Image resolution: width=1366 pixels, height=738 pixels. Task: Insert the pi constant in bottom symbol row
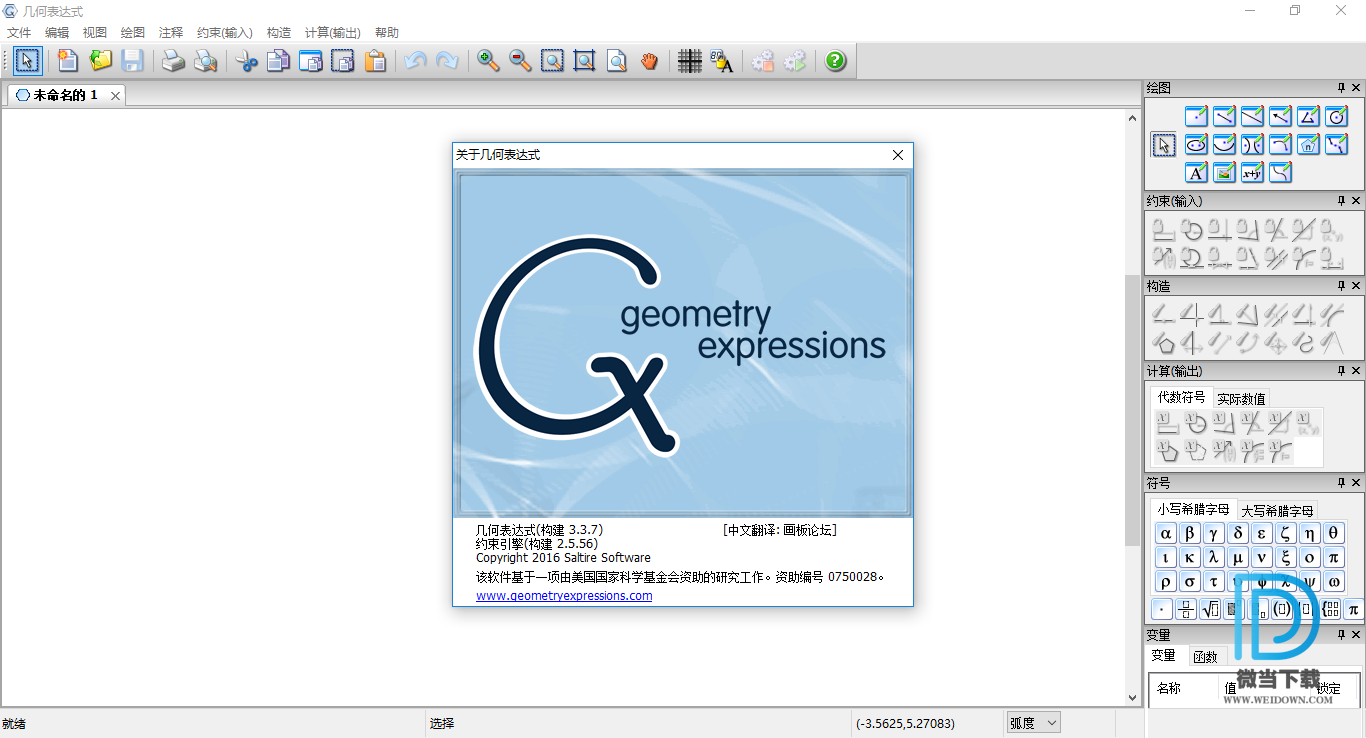click(1354, 609)
